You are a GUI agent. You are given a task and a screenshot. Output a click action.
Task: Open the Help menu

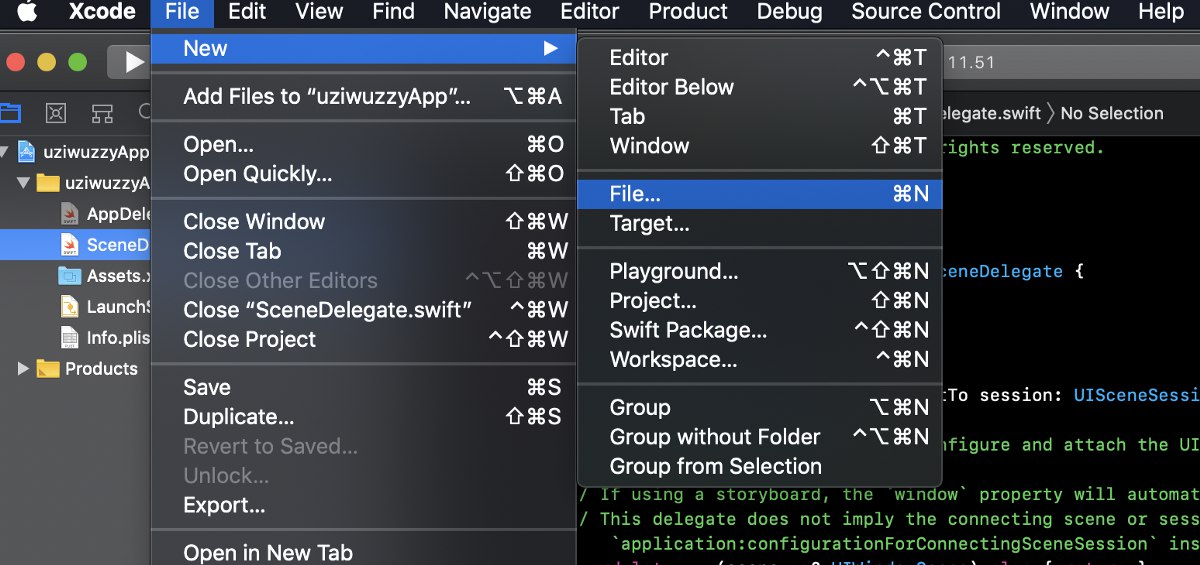pos(1161,12)
